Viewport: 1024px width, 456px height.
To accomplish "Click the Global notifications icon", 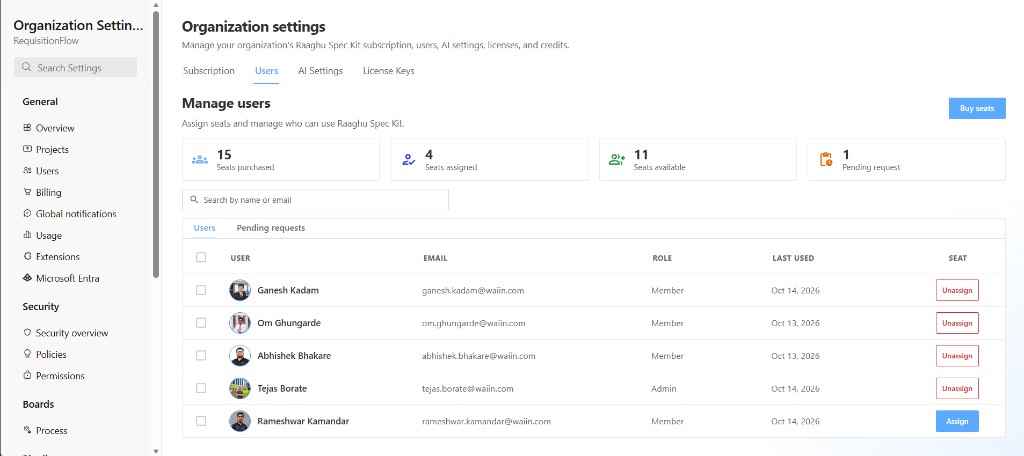I will click(27, 214).
